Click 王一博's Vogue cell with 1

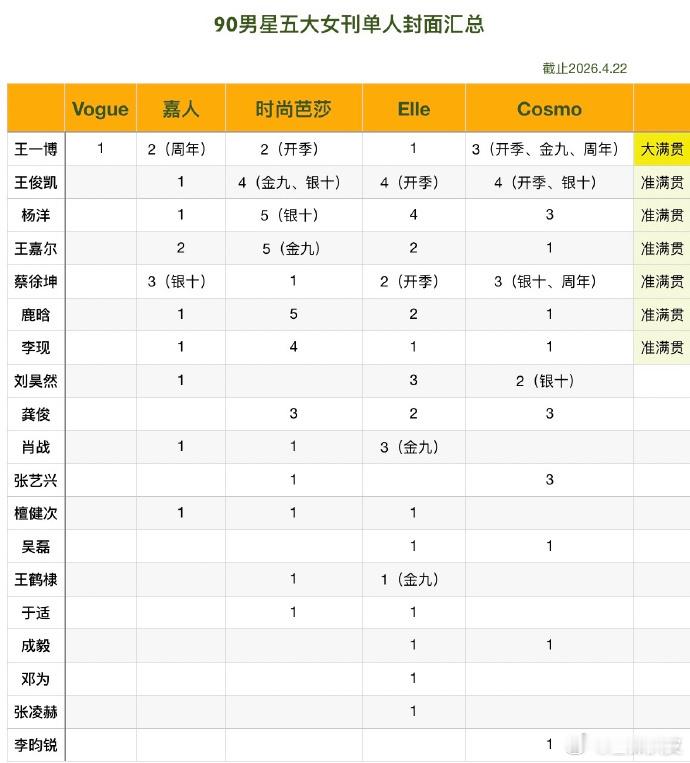tap(100, 149)
